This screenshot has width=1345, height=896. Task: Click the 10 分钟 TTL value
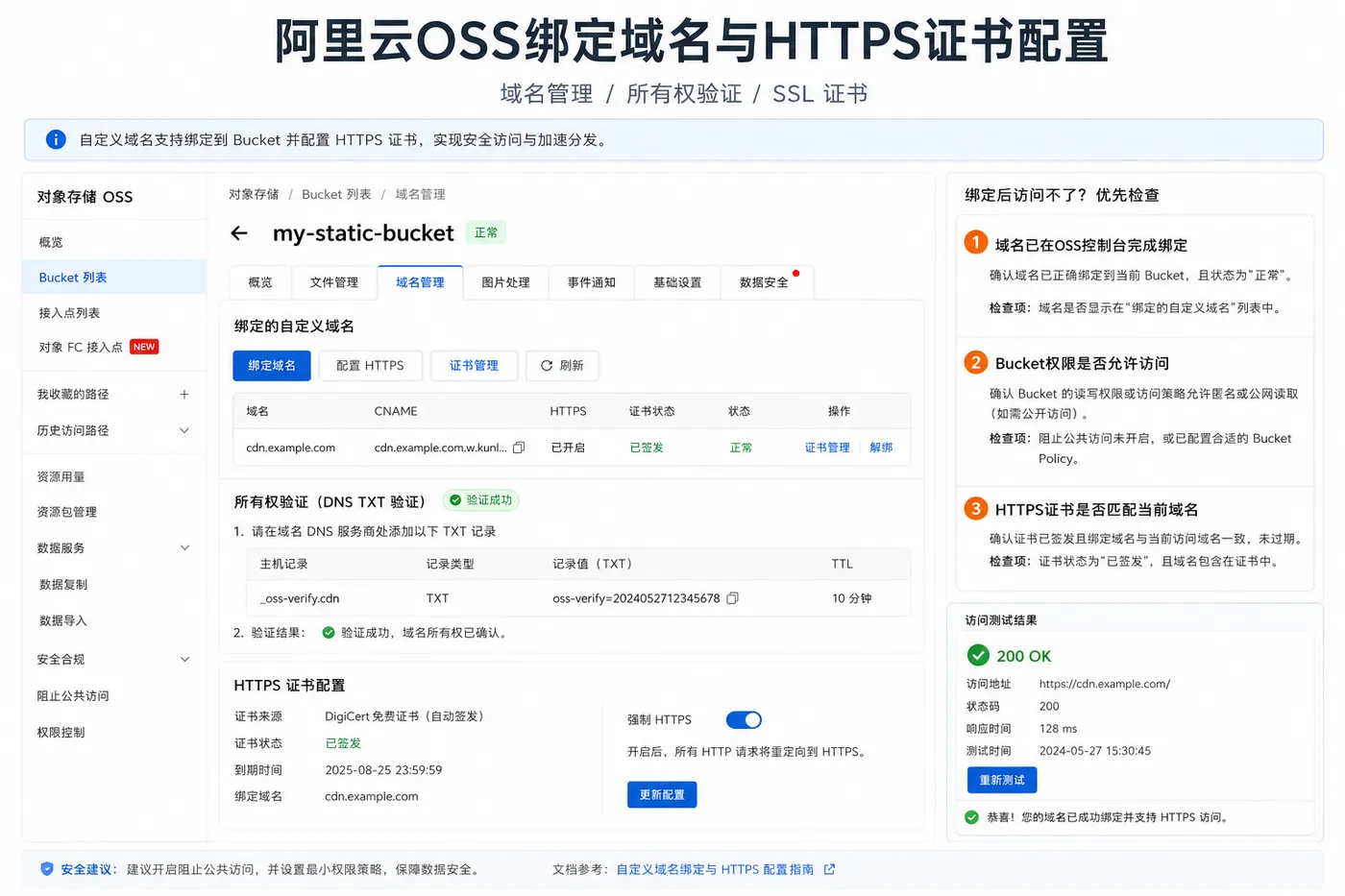click(852, 598)
